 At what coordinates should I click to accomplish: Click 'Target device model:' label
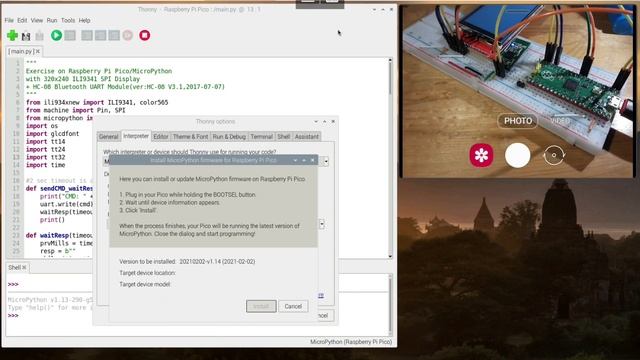click(145, 284)
